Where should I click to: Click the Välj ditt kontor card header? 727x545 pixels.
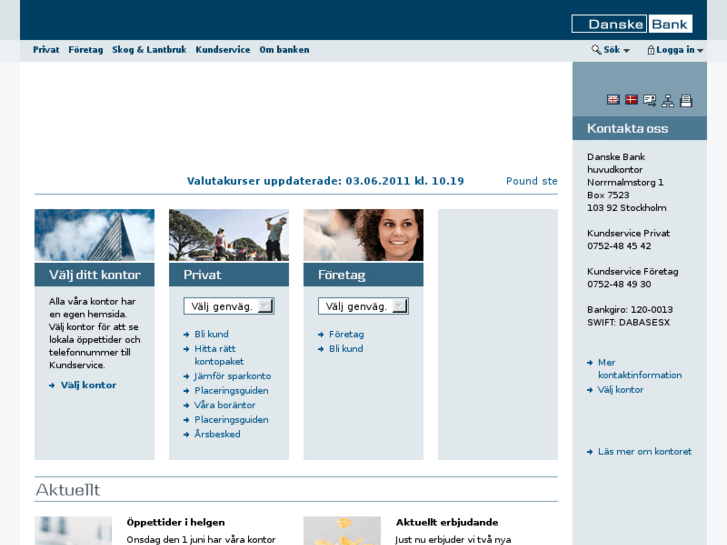point(95,275)
